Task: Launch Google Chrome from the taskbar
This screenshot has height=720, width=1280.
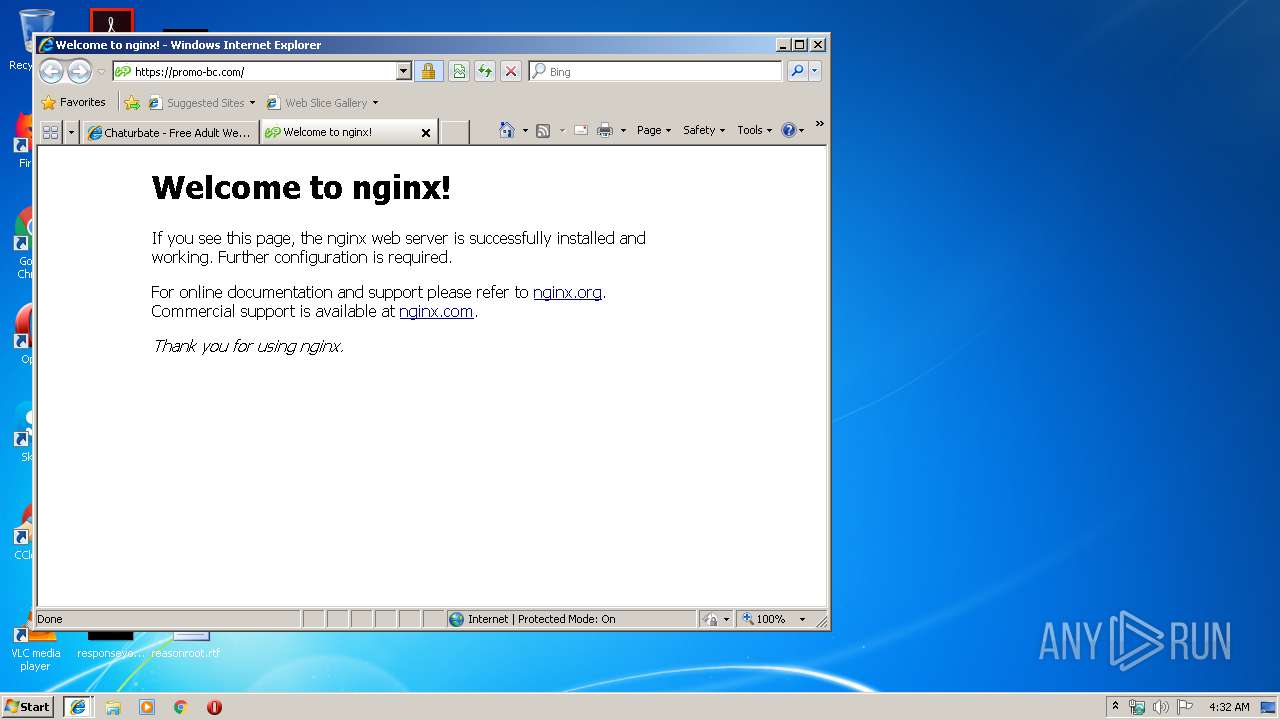Action: click(x=180, y=707)
